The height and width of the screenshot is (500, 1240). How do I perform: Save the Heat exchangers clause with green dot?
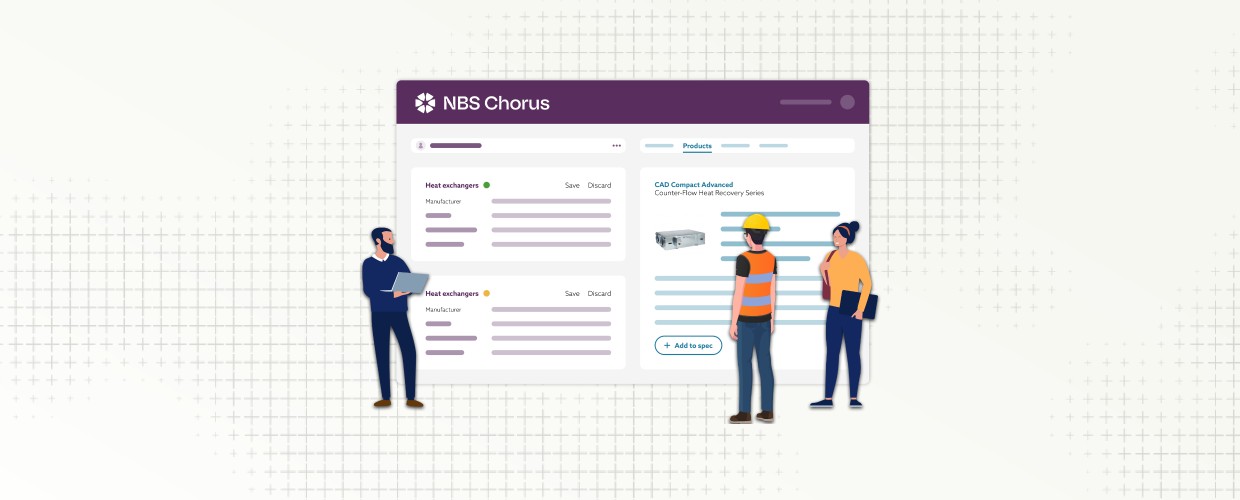(x=572, y=185)
